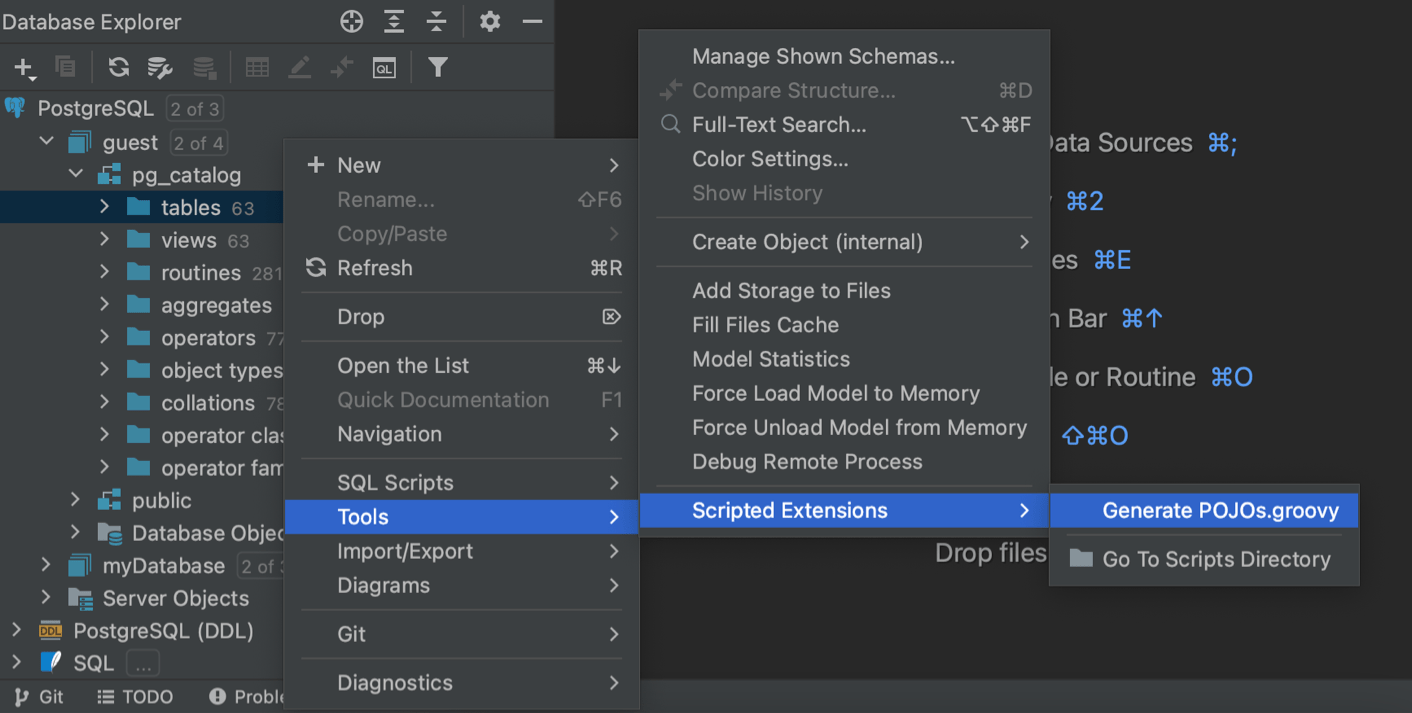Viewport: 1412px width, 713px height.
Task: Open Data Source Properties wrench icon
Action: [160, 67]
